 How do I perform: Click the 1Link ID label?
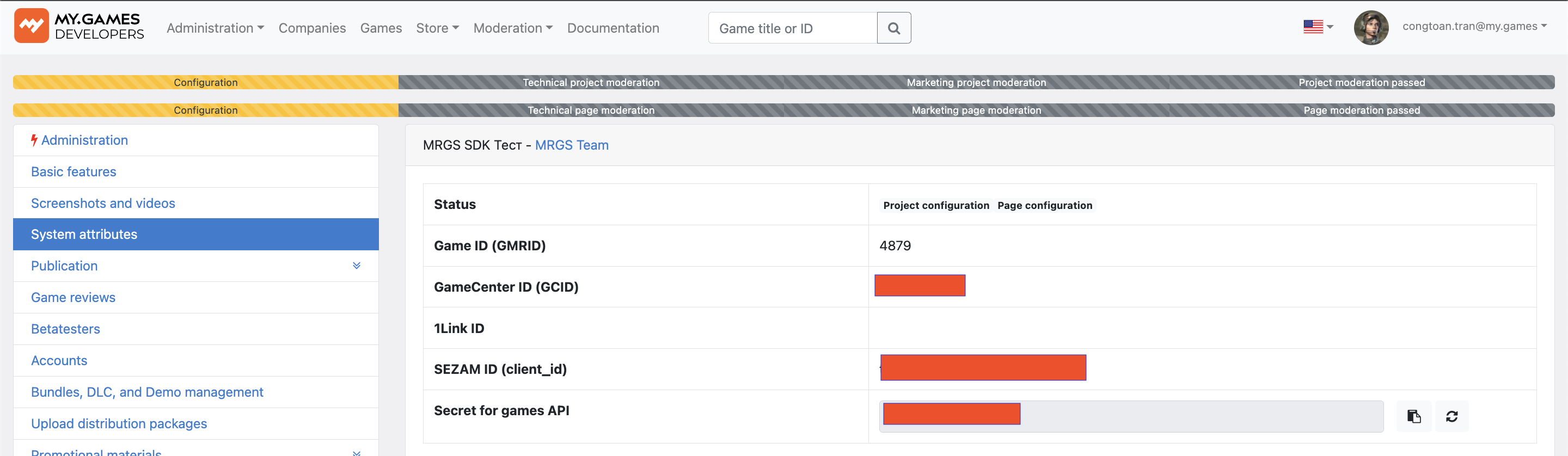pos(459,328)
